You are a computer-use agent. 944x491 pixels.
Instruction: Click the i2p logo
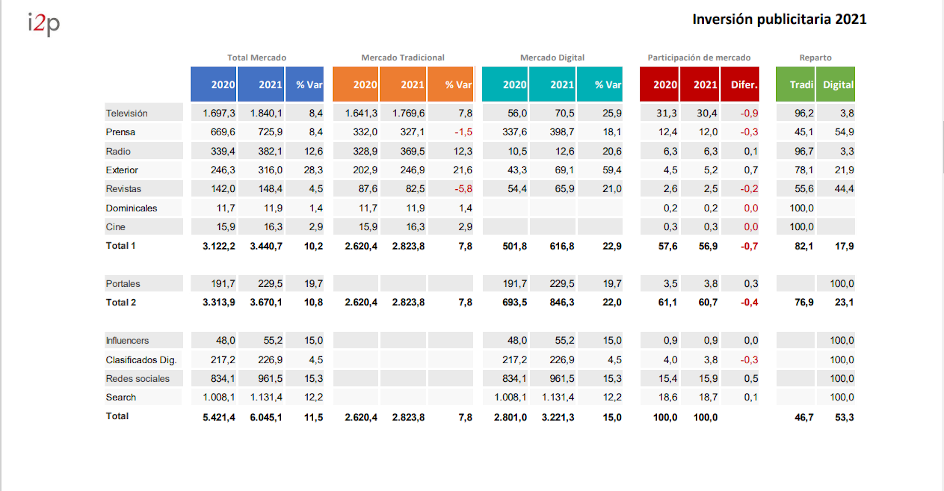pos(44,24)
